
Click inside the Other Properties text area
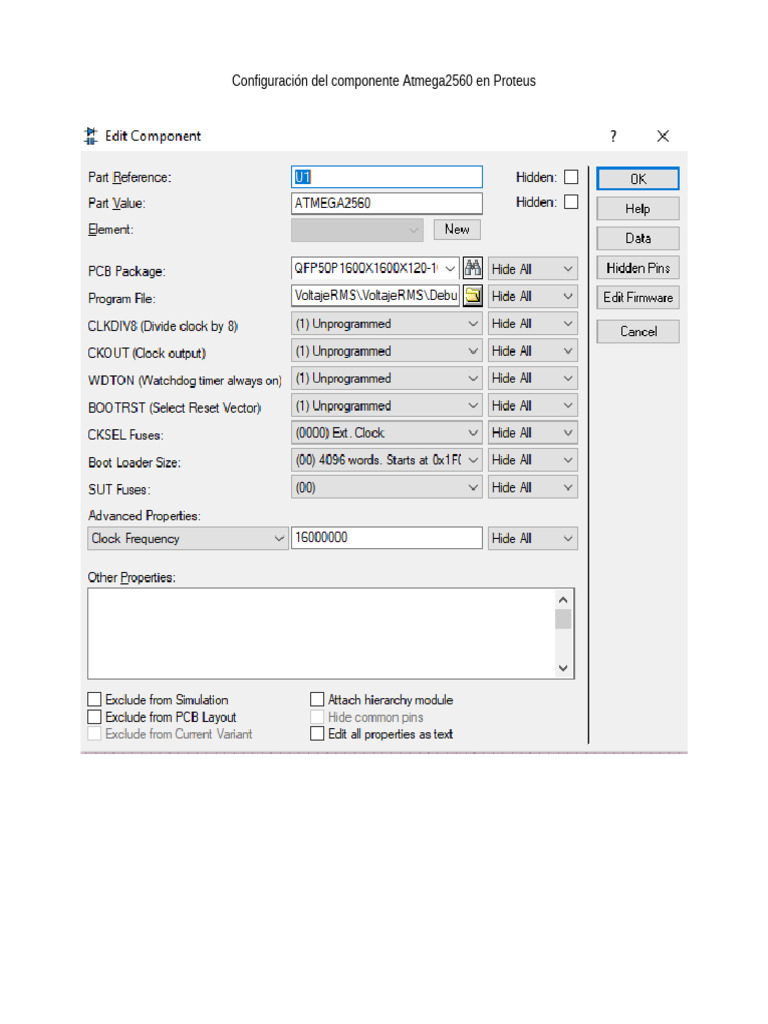click(x=321, y=633)
